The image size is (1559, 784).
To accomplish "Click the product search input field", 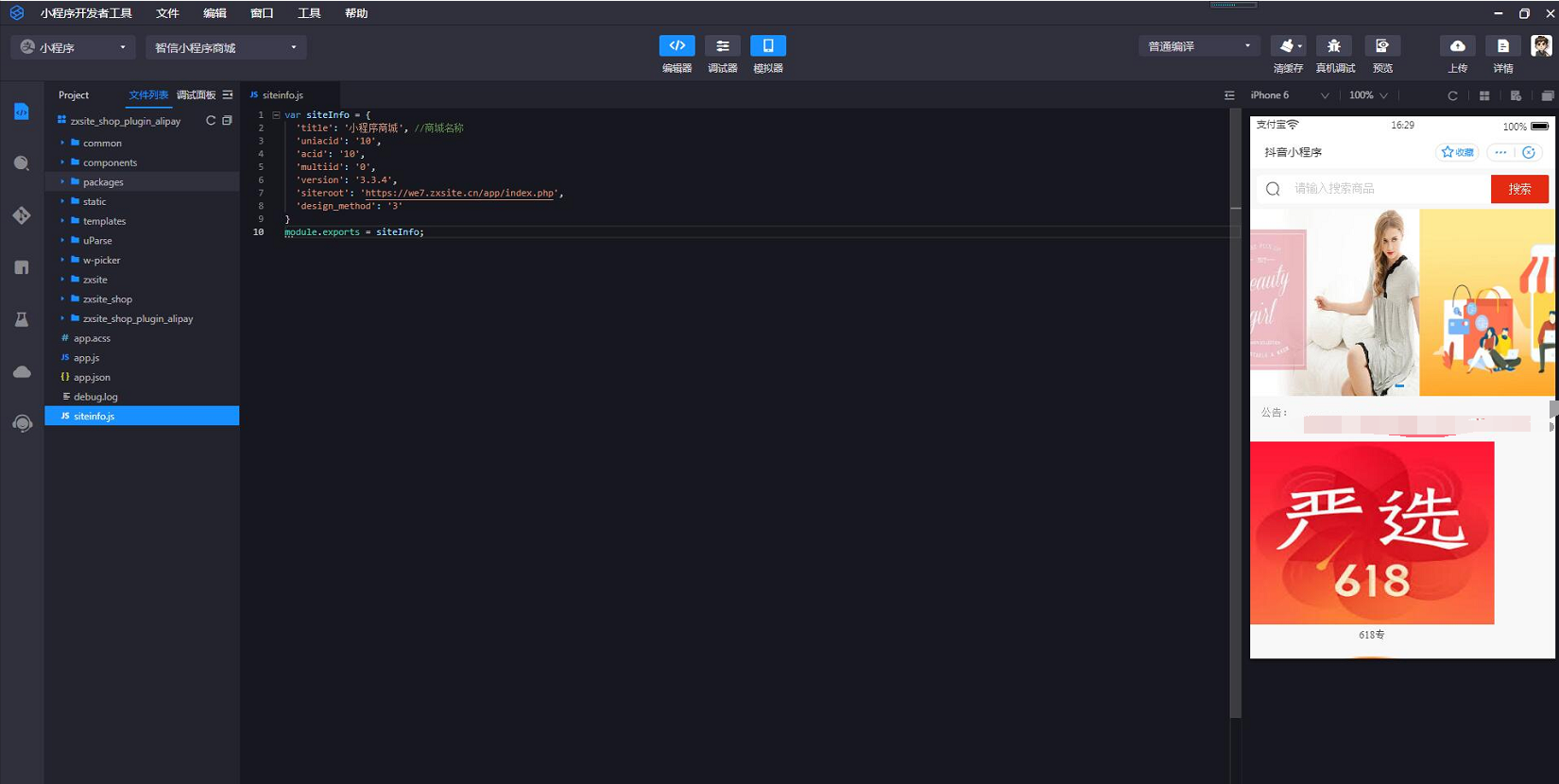I will 1373,189.
